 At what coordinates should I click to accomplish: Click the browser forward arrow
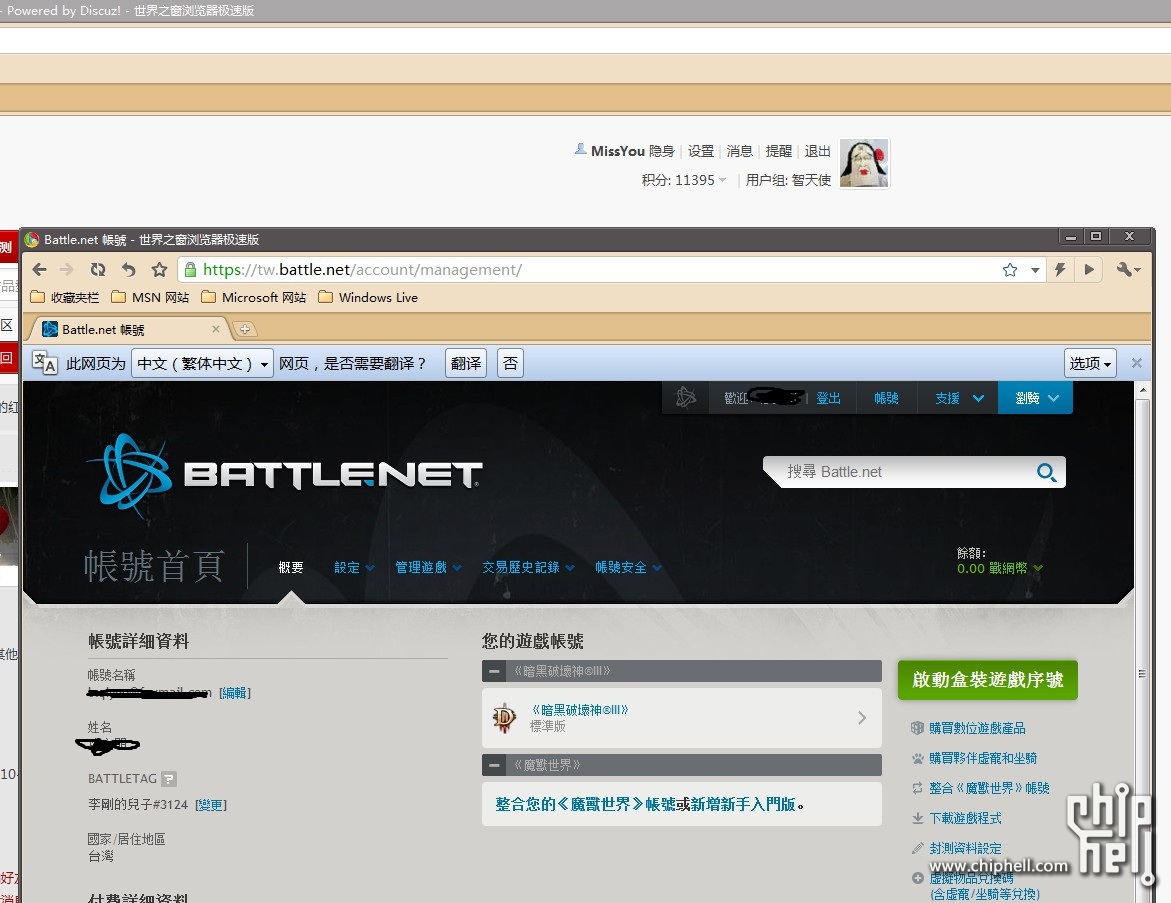(x=67, y=270)
